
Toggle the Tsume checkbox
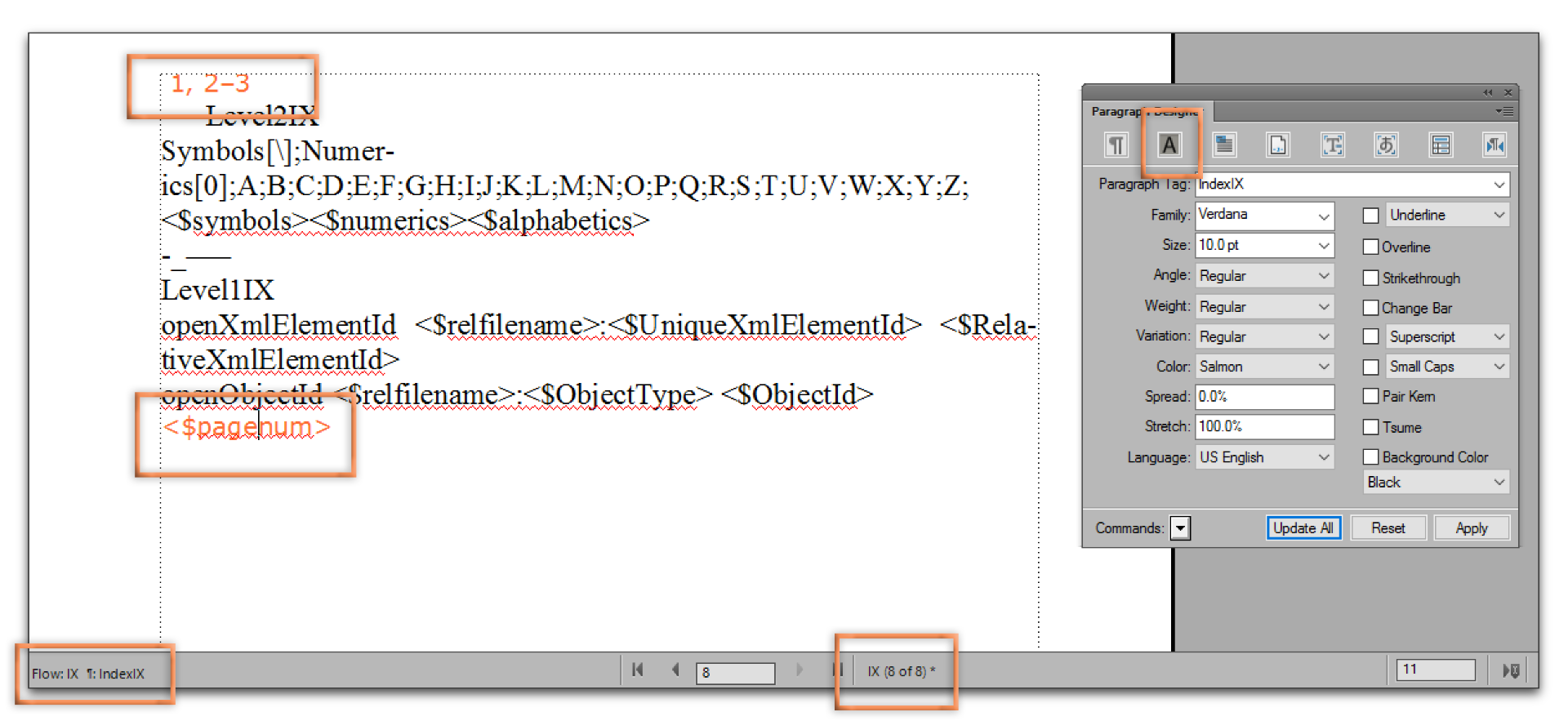coord(1371,427)
